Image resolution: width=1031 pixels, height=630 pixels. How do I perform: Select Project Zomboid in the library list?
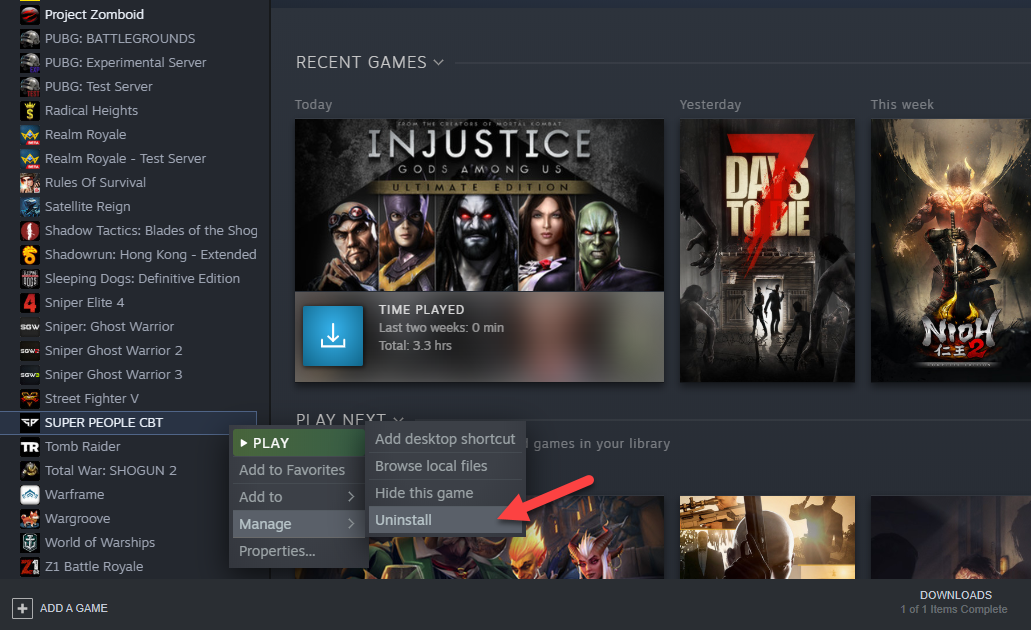pyautogui.click(x=94, y=14)
